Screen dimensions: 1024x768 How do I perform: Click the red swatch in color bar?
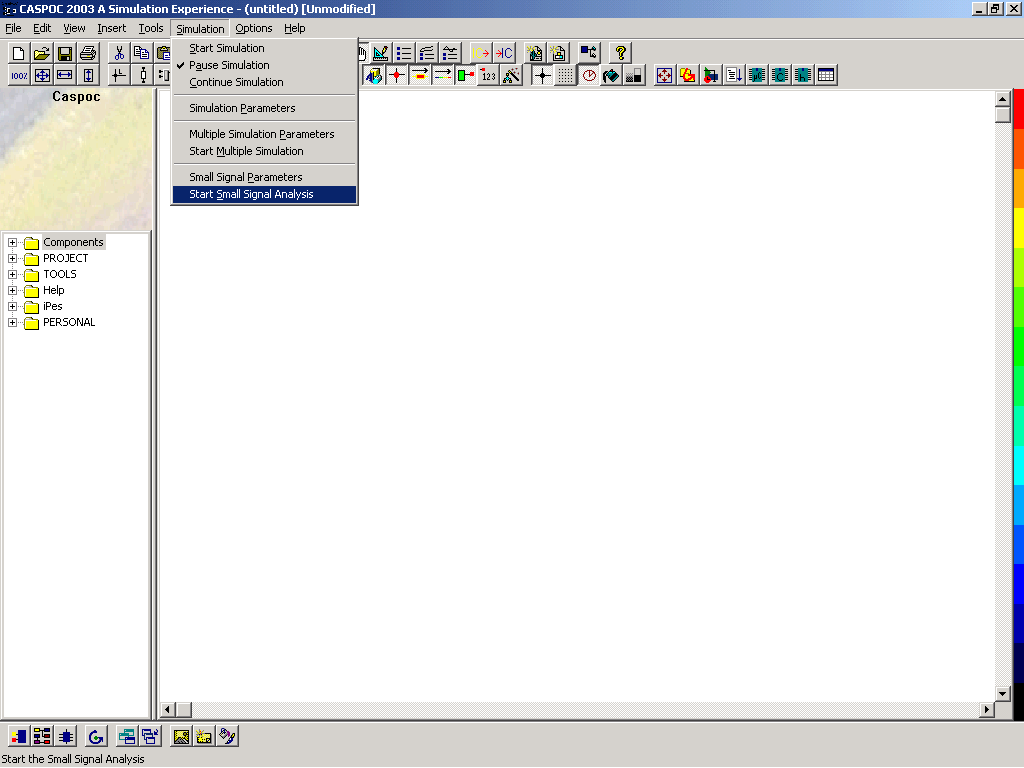tap(1018, 108)
